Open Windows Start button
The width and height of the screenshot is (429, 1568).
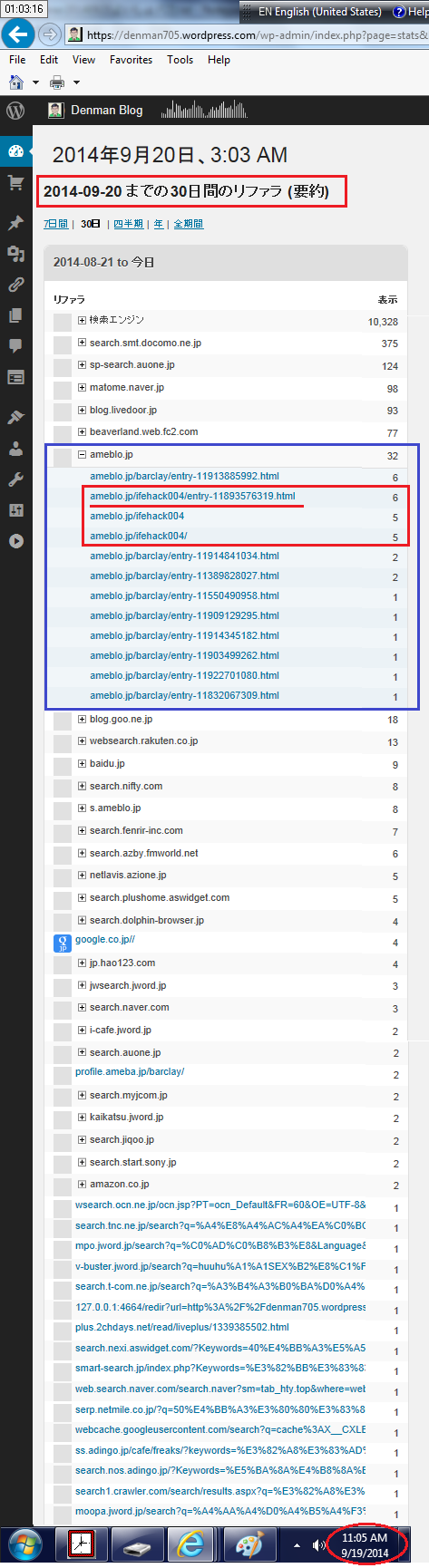point(24,1544)
